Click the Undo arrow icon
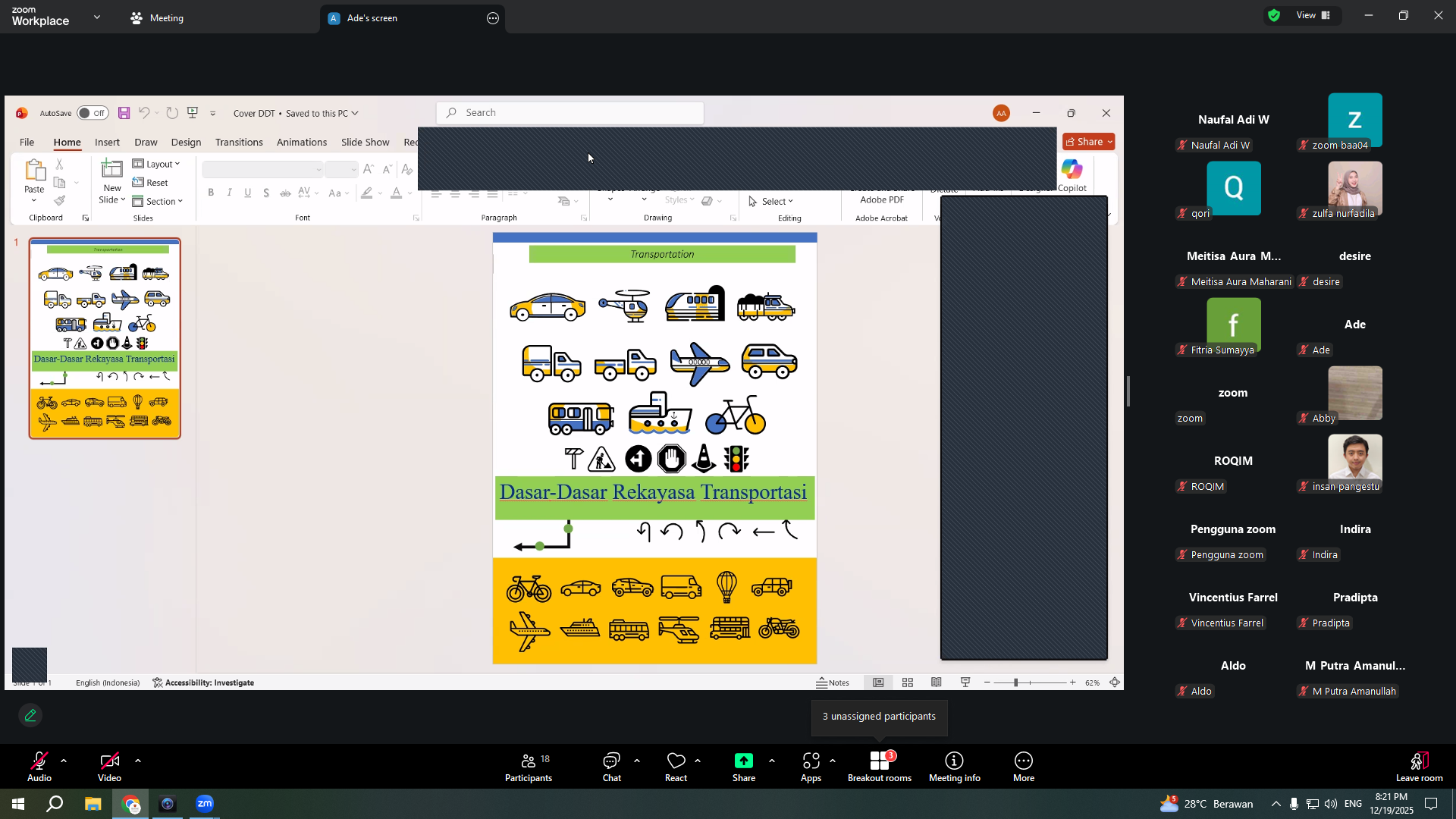The image size is (1456, 819). 144,113
